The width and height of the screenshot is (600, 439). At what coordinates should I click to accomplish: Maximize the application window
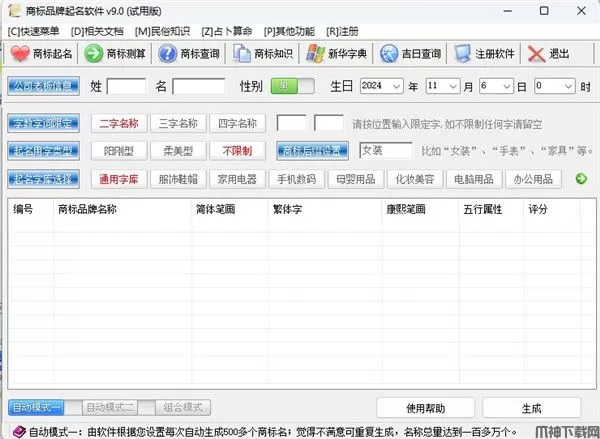pos(544,11)
